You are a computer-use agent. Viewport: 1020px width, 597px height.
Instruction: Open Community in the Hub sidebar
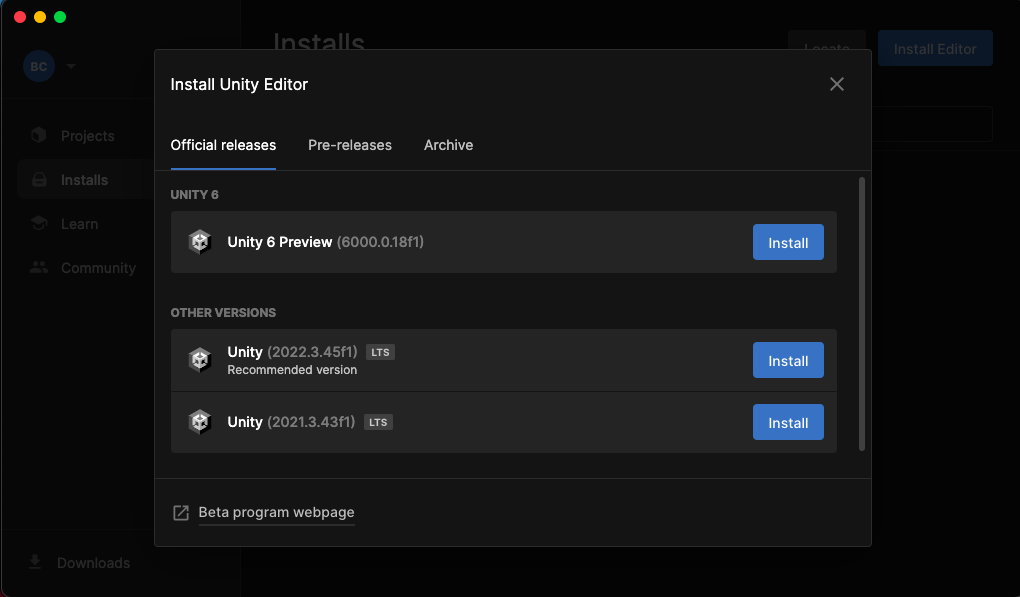coord(98,267)
